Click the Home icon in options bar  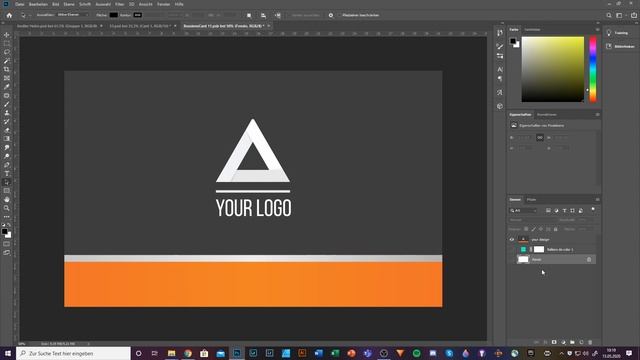tap(9, 15)
